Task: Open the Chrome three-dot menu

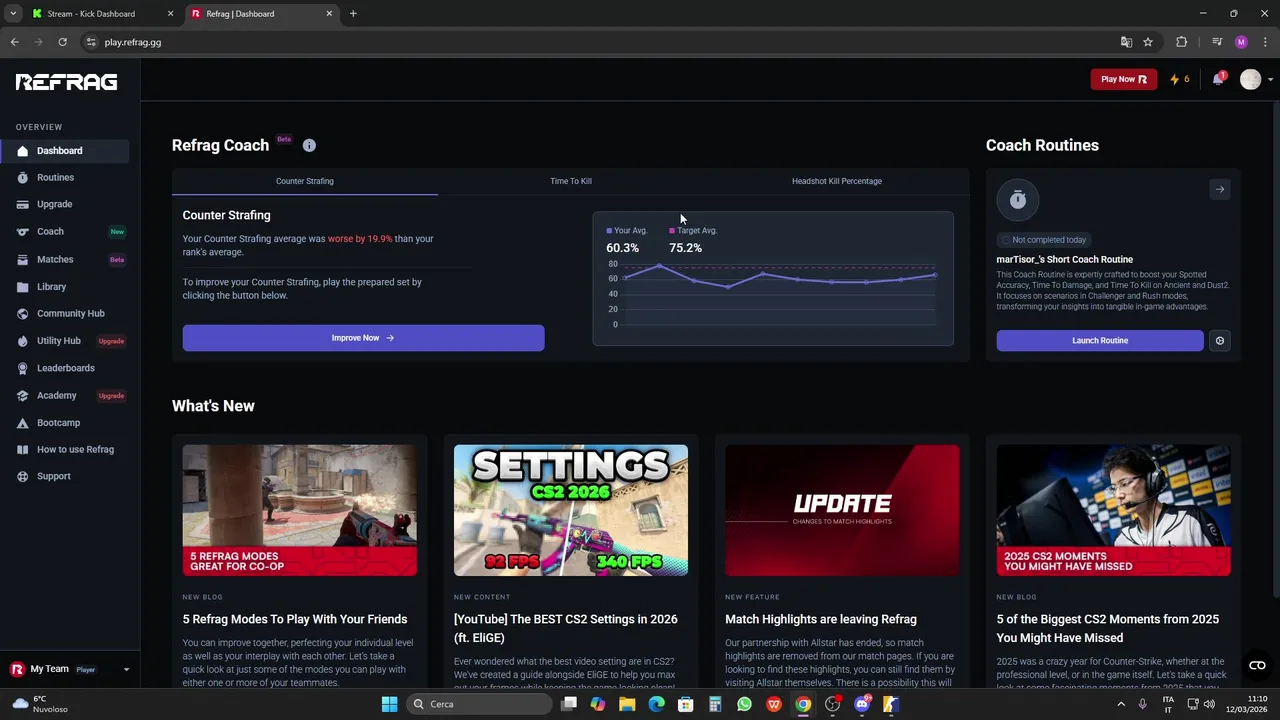Action: [x=1265, y=42]
